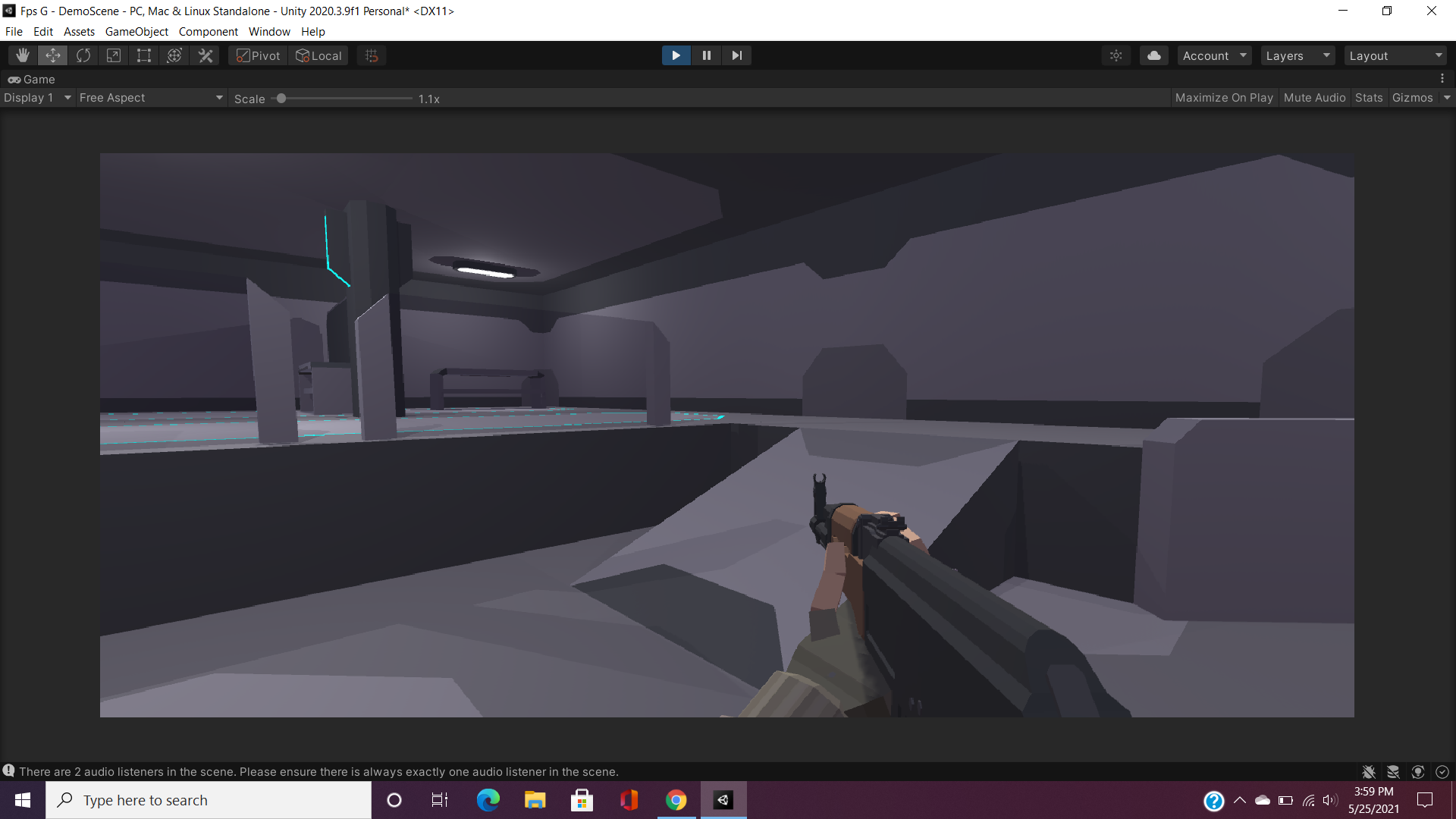
Task: Open the Component menu
Action: click(x=208, y=31)
